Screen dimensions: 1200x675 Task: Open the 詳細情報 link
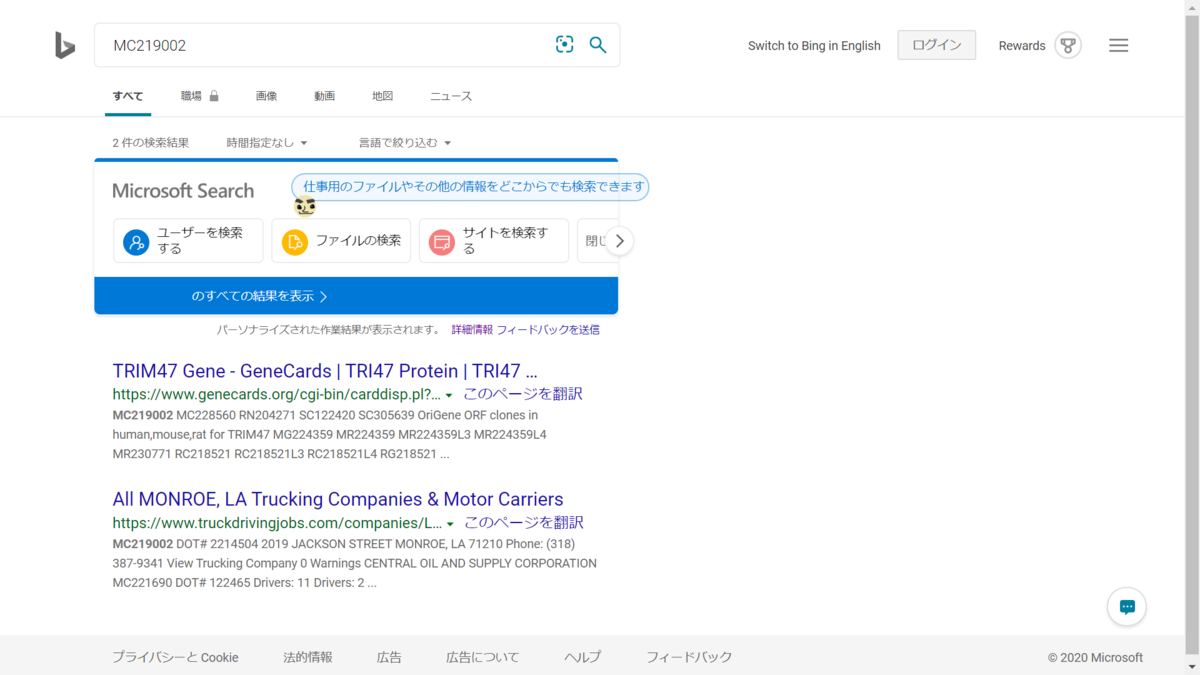click(x=472, y=329)
